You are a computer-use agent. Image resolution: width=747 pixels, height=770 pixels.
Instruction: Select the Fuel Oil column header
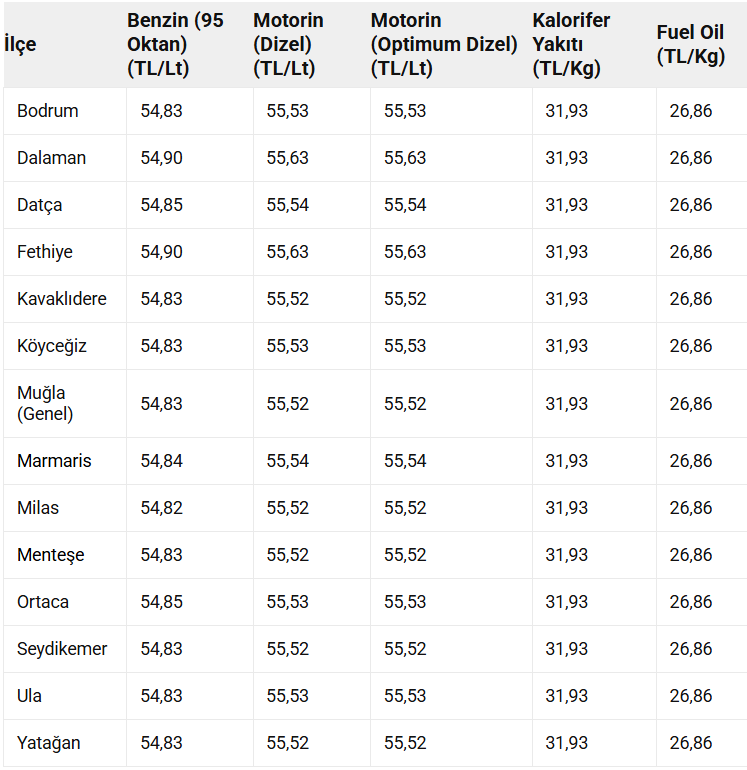pos(691,44)
